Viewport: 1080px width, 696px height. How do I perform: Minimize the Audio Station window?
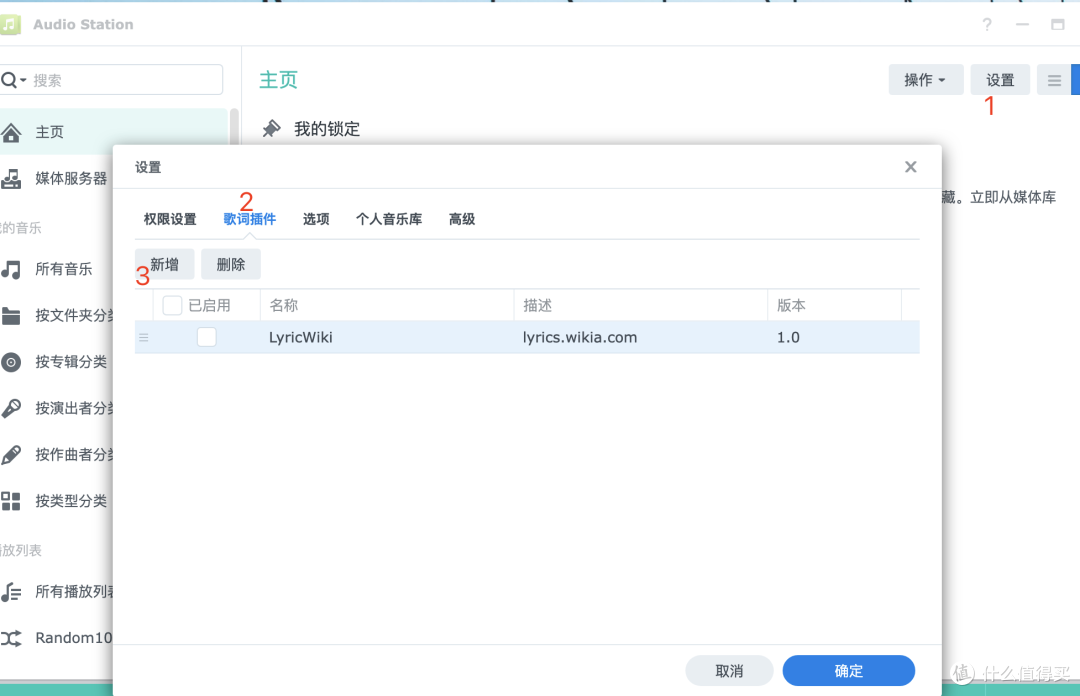click(1022, 25)
